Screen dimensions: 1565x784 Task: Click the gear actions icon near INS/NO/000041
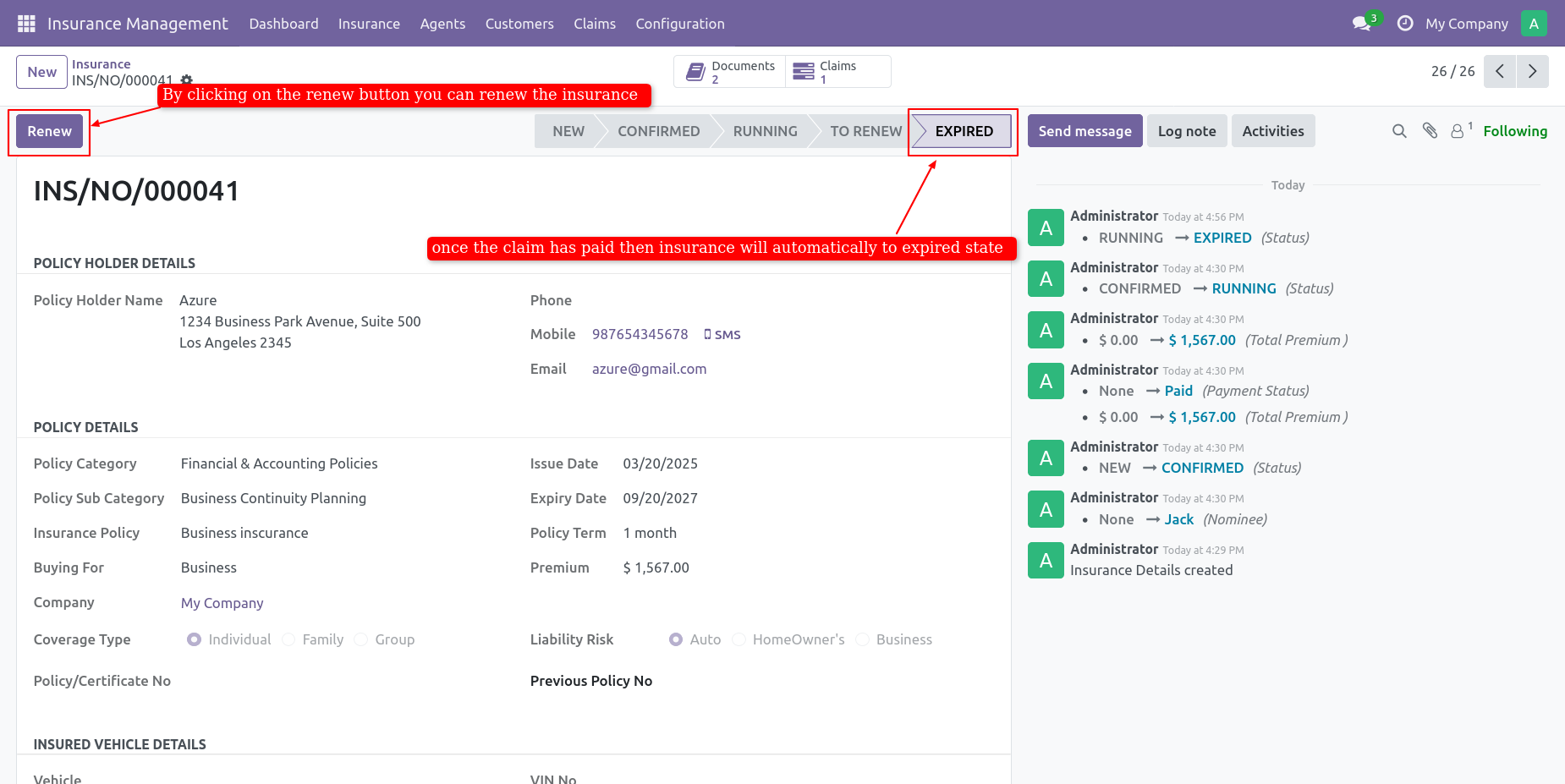click(x=187, y=80)
